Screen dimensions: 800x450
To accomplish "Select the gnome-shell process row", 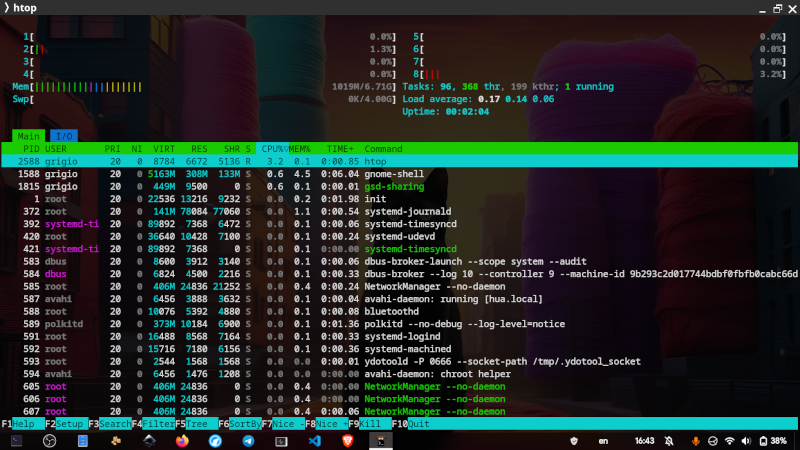I will pyautogui.click(x=400, y=173).
